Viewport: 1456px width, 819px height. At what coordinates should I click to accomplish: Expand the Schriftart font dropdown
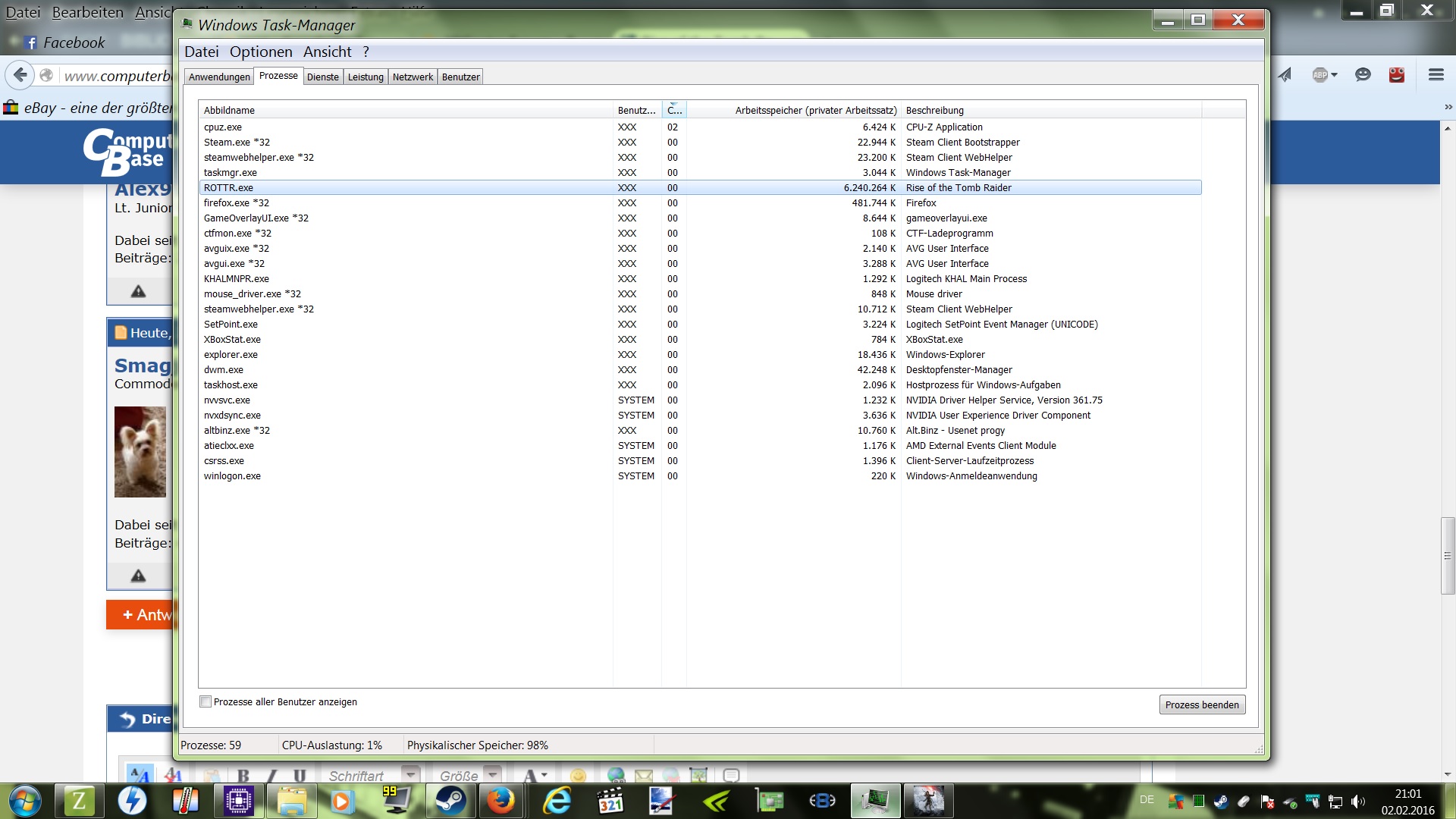click(x=411, y=775)
